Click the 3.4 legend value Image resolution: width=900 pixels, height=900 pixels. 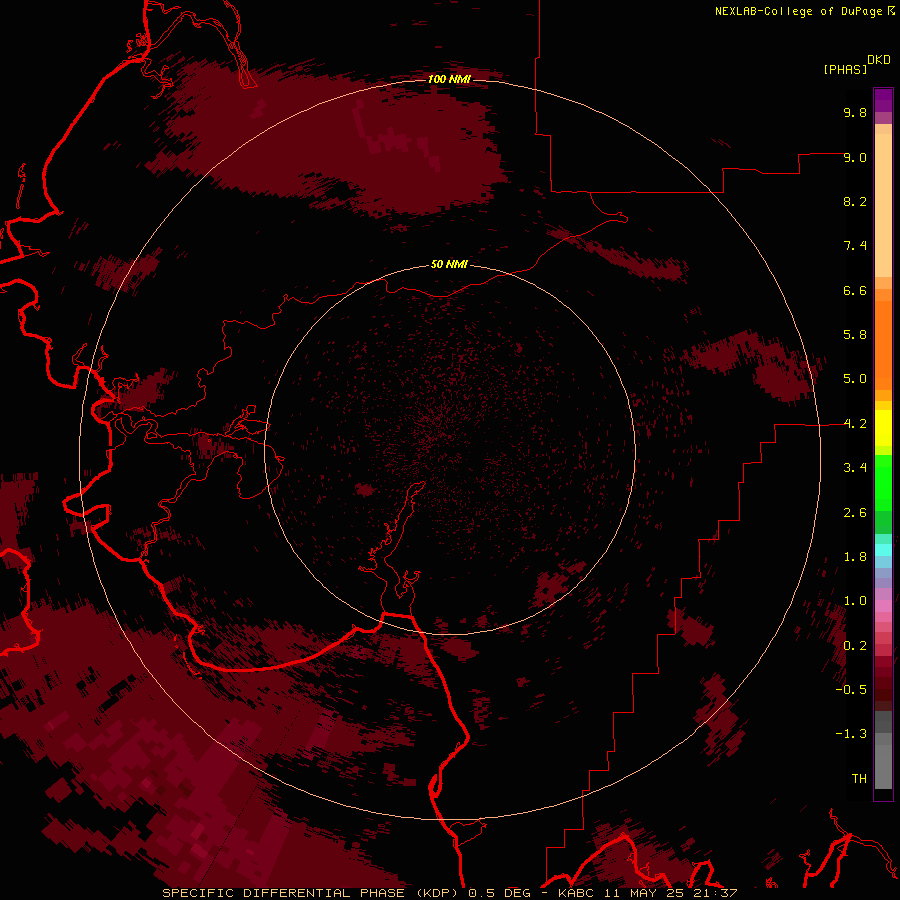click(855, 468)
